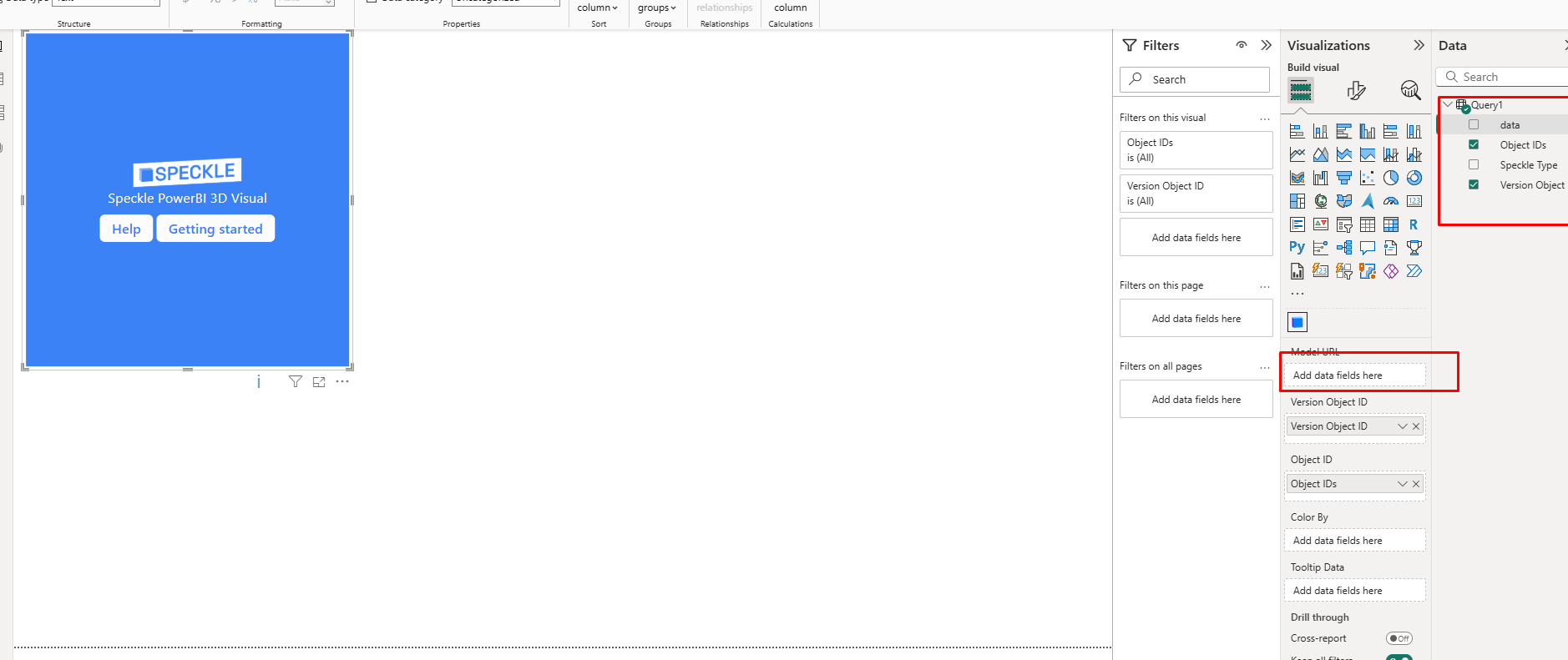Select the Donut chart visual
The image size is (1568, 660).
tap(1414, 178)
